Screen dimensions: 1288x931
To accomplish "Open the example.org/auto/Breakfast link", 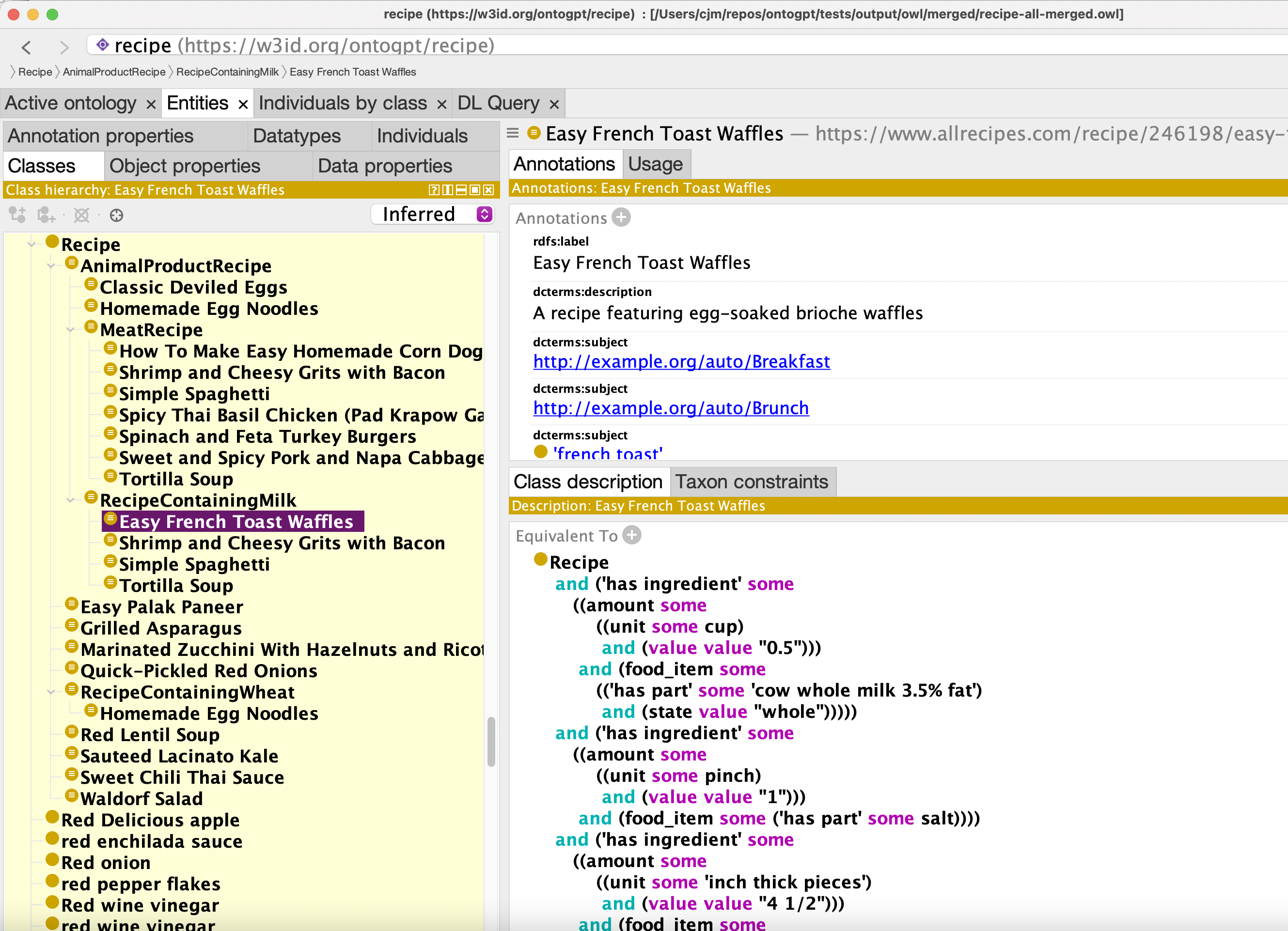I will click(x=681, y=361).
